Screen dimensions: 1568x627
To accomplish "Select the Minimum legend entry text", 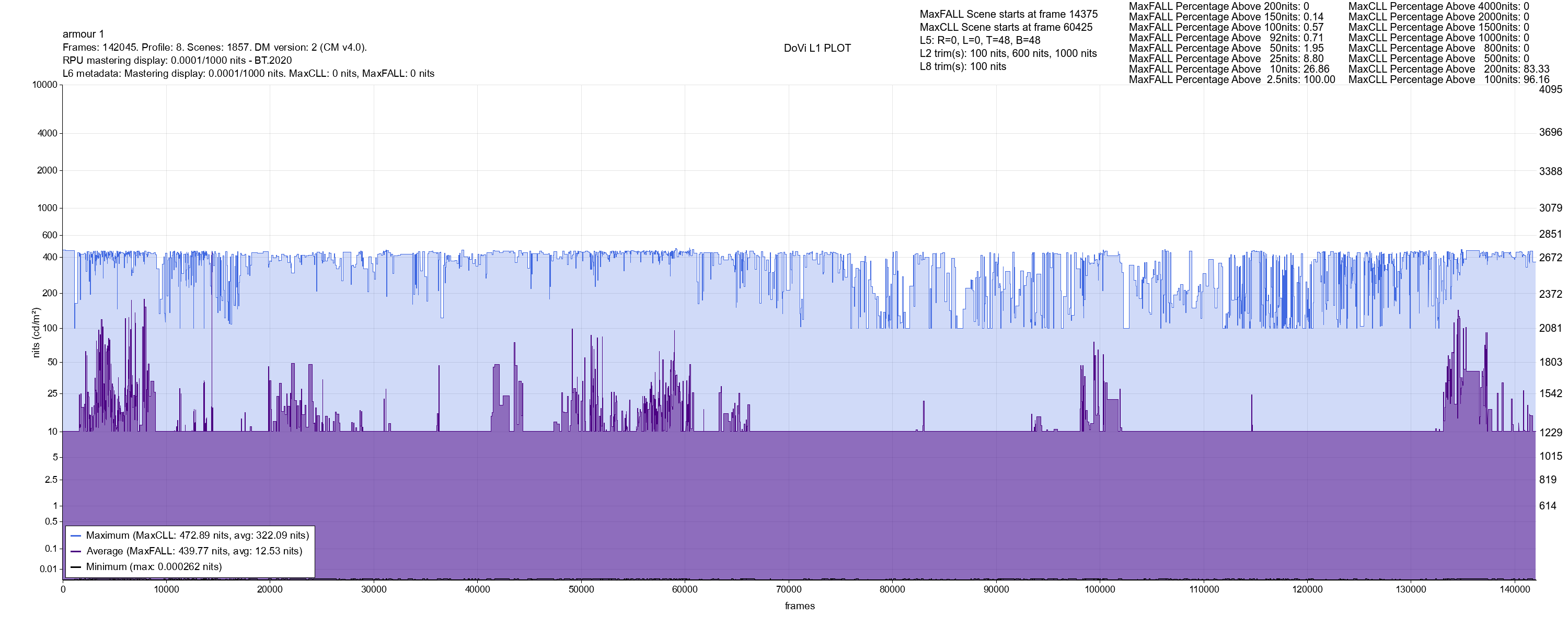I will click(153, 567).
